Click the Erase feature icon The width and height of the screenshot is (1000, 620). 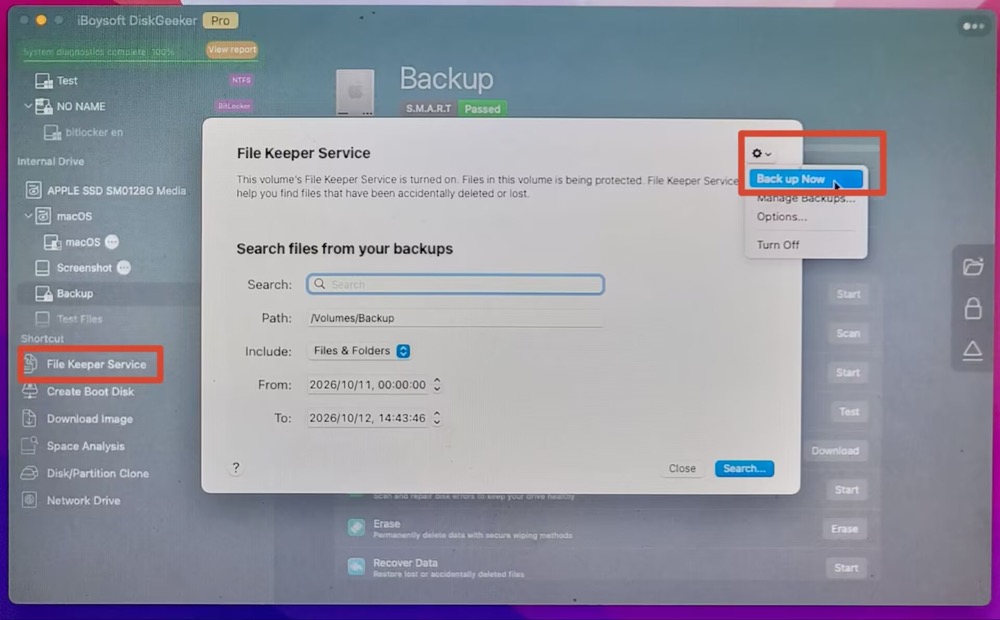(357, 528)
